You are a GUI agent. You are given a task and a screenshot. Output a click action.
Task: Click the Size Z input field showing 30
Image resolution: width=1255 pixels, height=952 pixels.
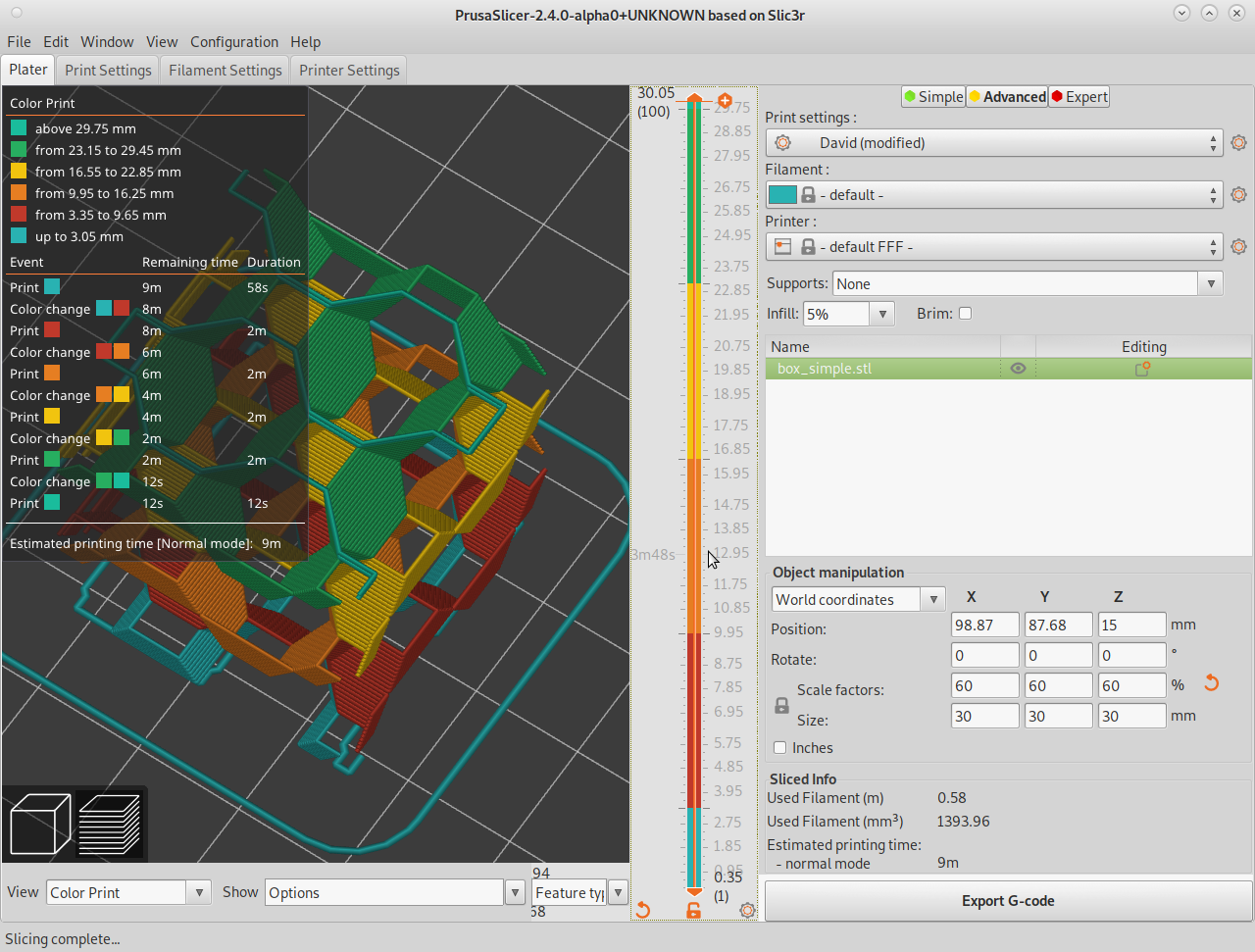coord(1132,716)
